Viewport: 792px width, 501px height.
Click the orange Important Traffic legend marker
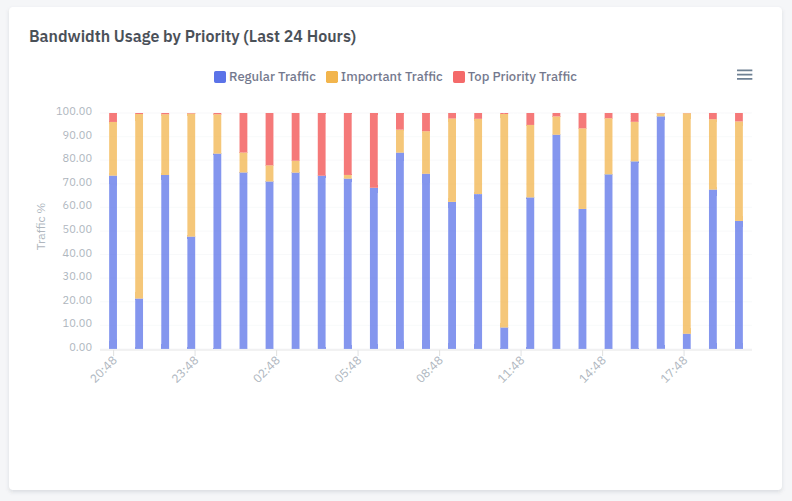(332, 77)
